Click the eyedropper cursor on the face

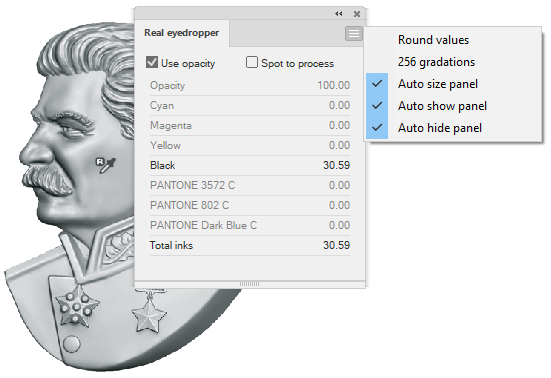(106, 165)
